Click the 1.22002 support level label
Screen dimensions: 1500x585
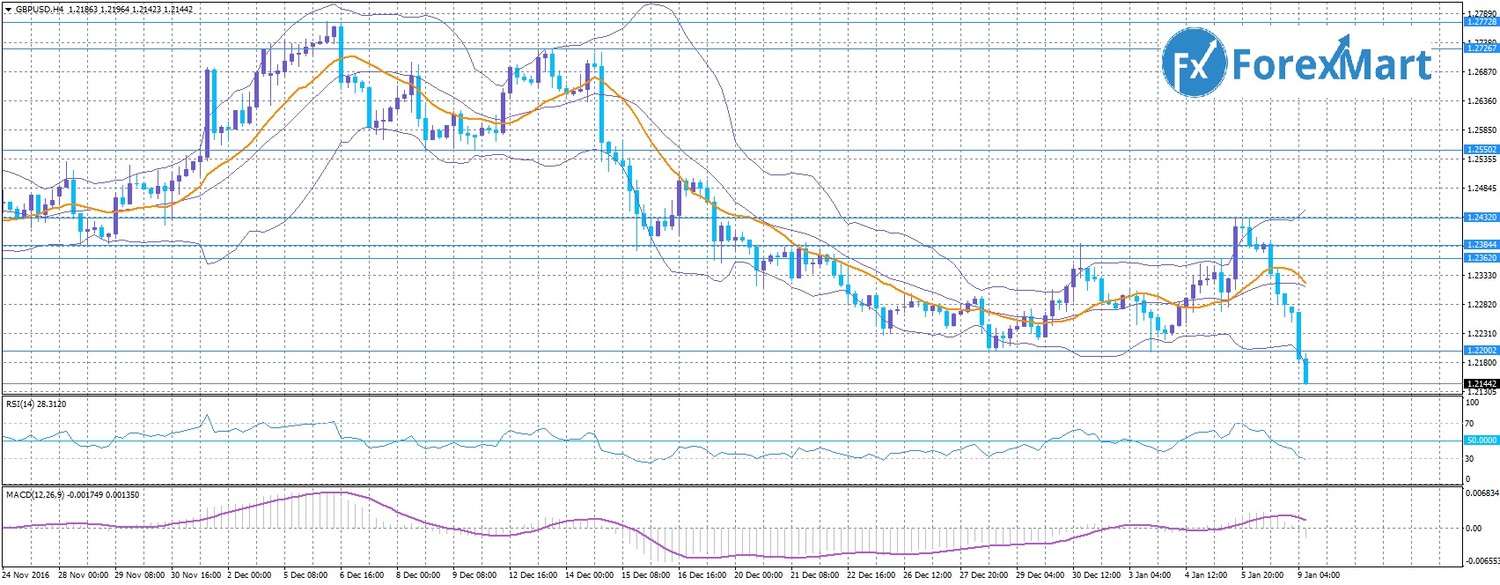(1480, 350)
